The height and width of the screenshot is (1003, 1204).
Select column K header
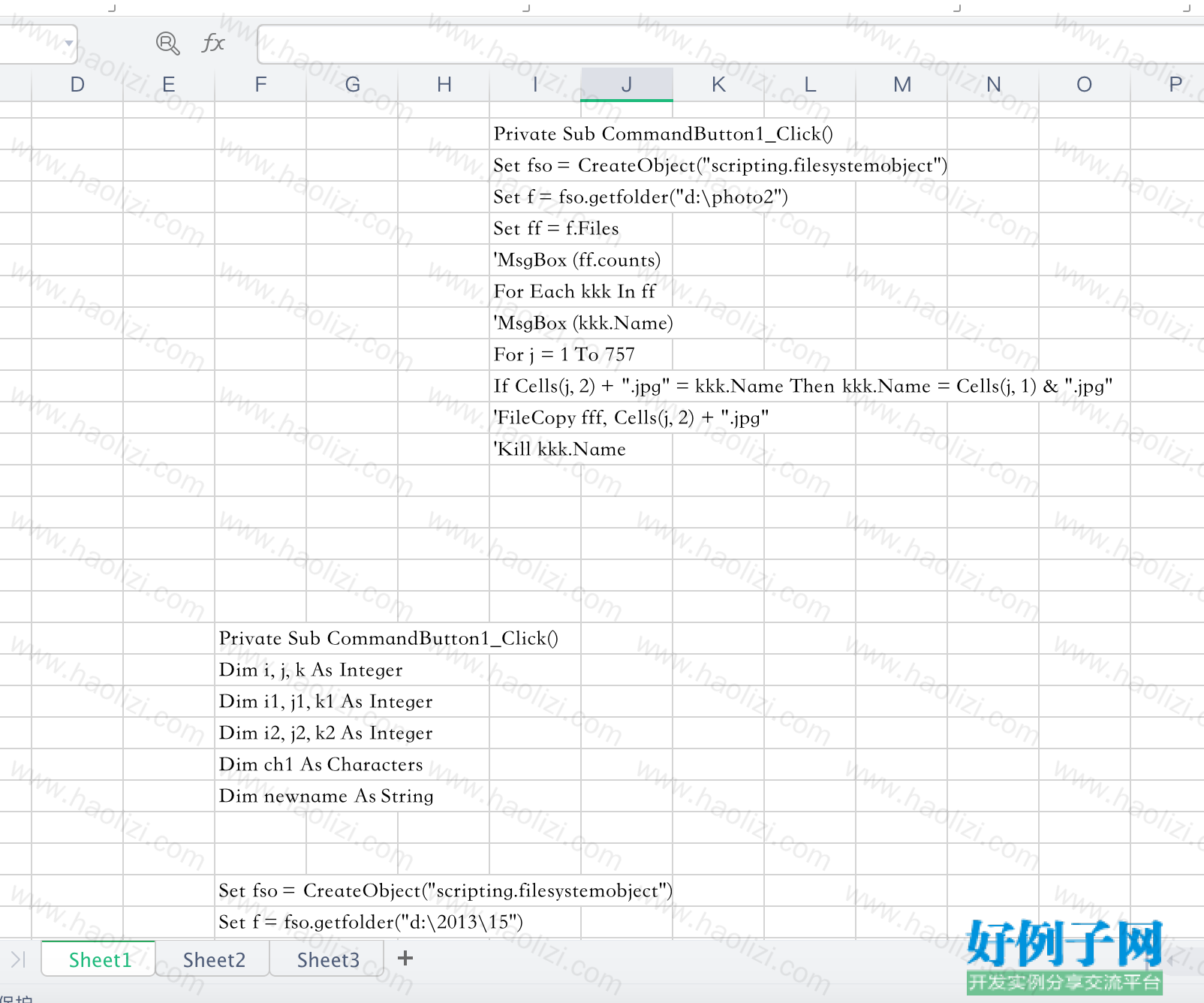click(718, 85)
